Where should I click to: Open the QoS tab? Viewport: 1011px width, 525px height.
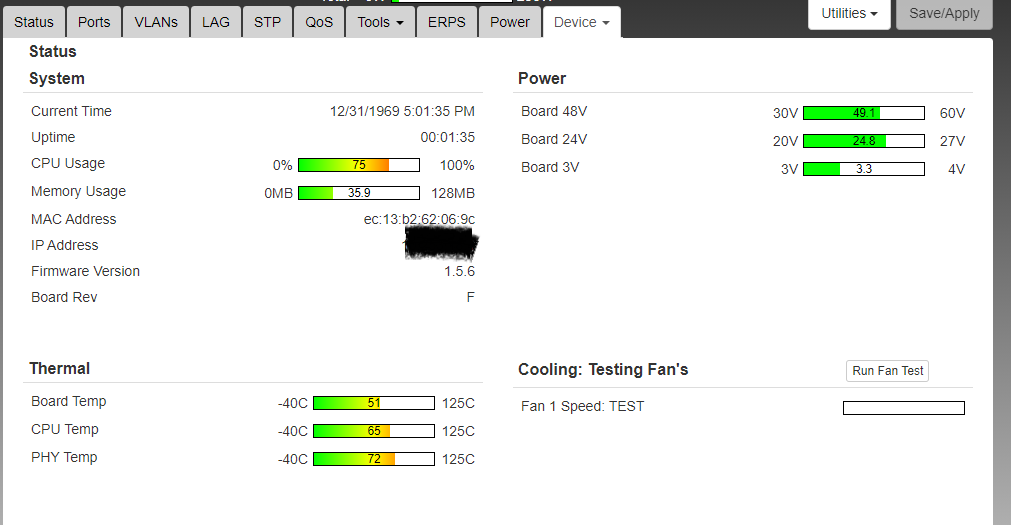coord(319,22)
